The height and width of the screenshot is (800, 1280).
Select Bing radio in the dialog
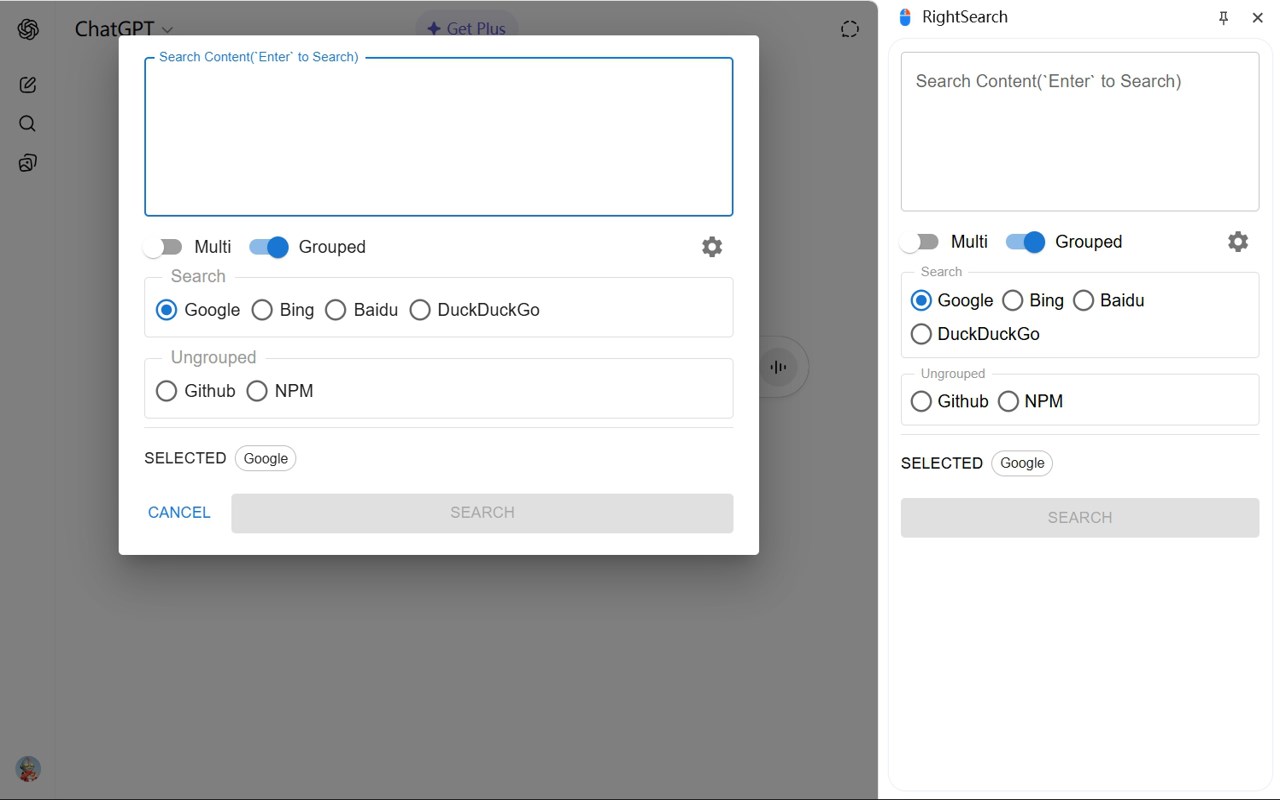pos(262,310)
